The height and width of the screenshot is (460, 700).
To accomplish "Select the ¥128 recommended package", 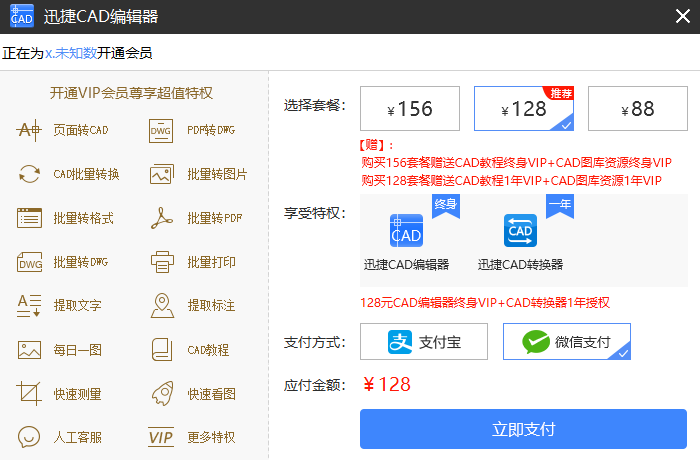I will pyautogui.click(x=524, y=109).
